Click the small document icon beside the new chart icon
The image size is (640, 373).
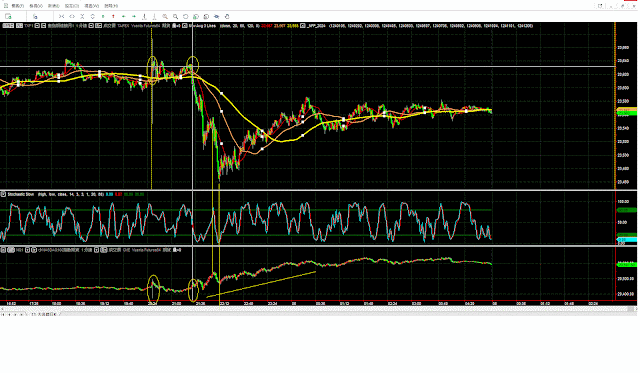(35, 16)
